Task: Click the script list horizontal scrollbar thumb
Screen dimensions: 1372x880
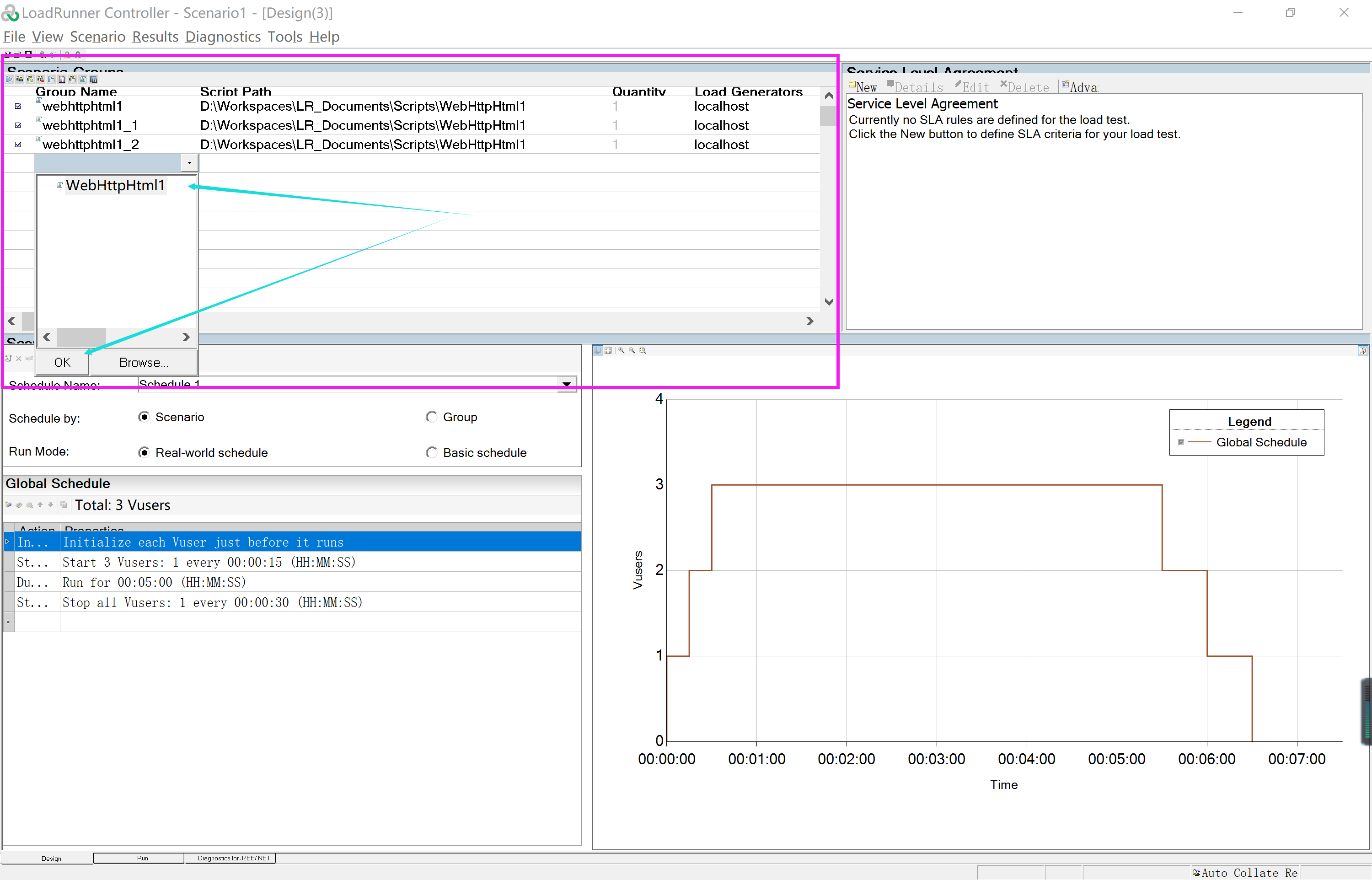Action: tap(81, 337)
